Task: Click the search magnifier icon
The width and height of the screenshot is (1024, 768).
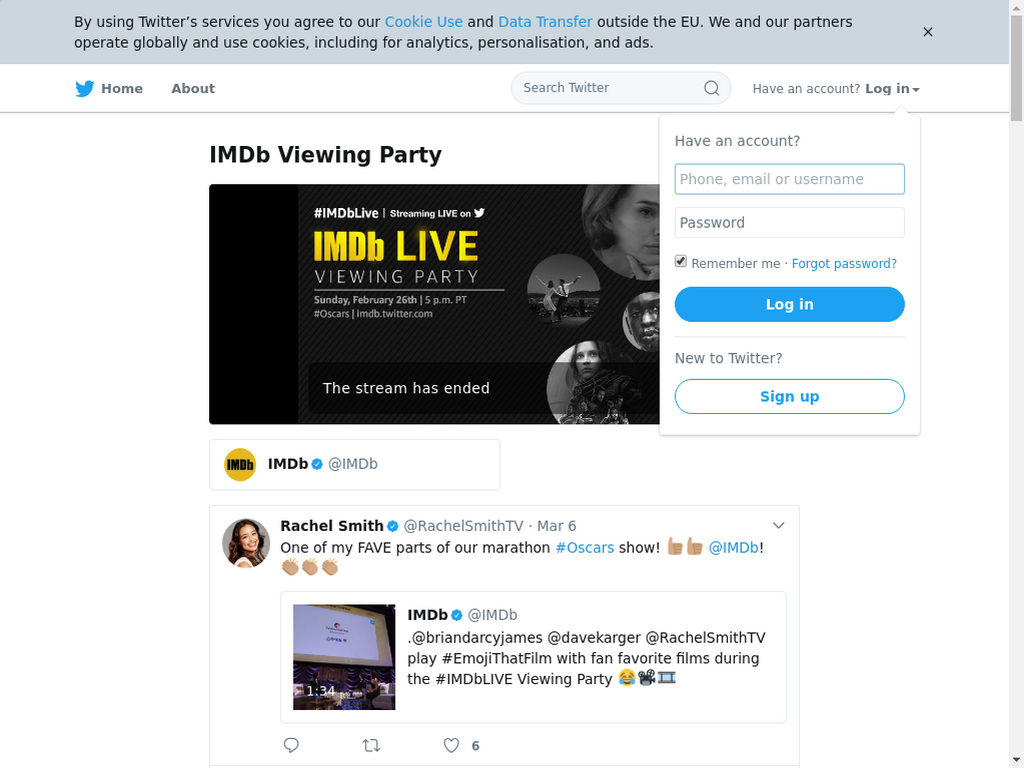Action: (x=711, y=88)
